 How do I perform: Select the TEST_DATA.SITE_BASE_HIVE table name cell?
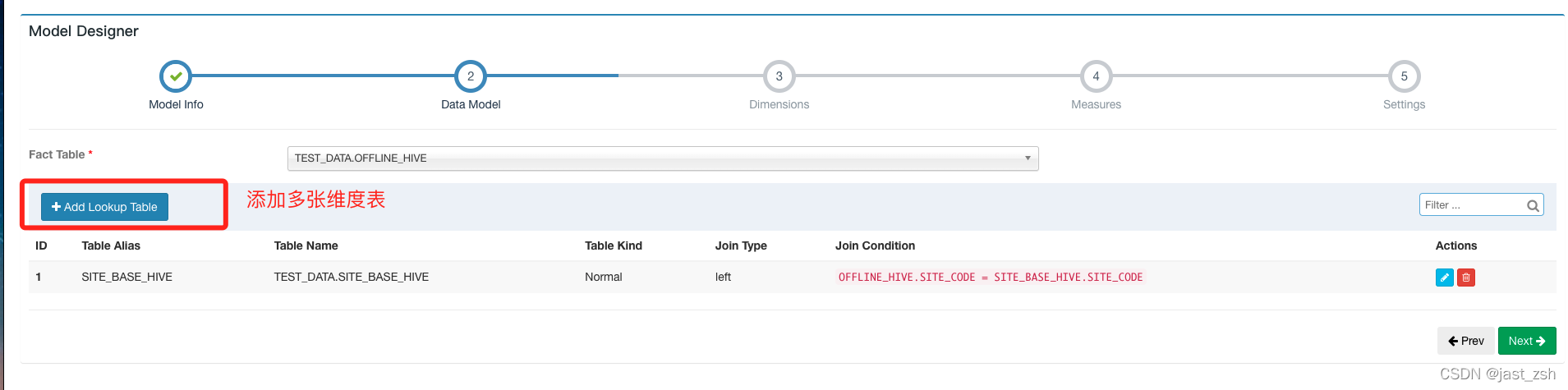(352, 277)
